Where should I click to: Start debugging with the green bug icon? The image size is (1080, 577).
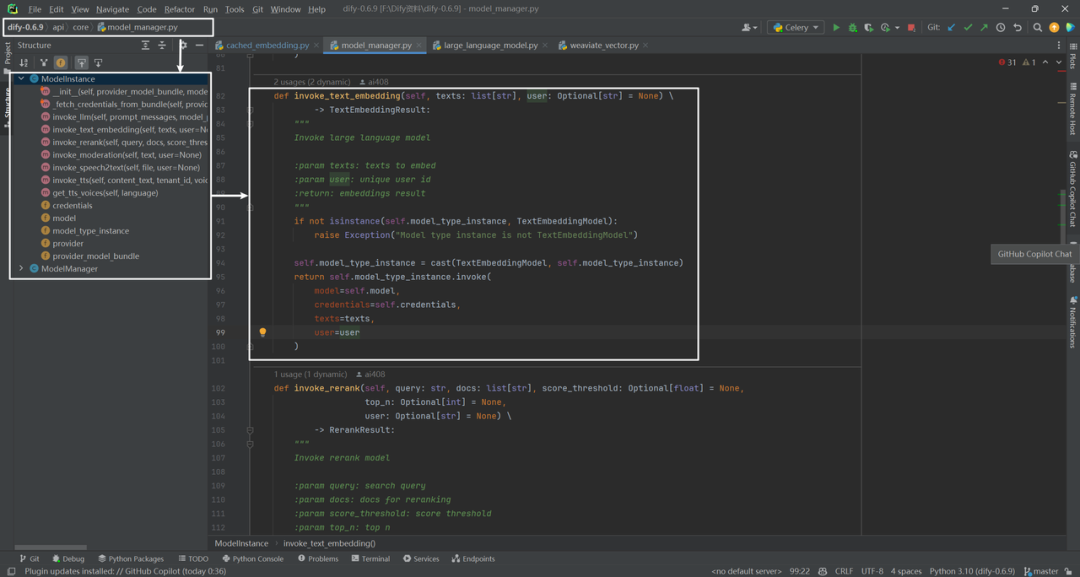click(853, 28)
